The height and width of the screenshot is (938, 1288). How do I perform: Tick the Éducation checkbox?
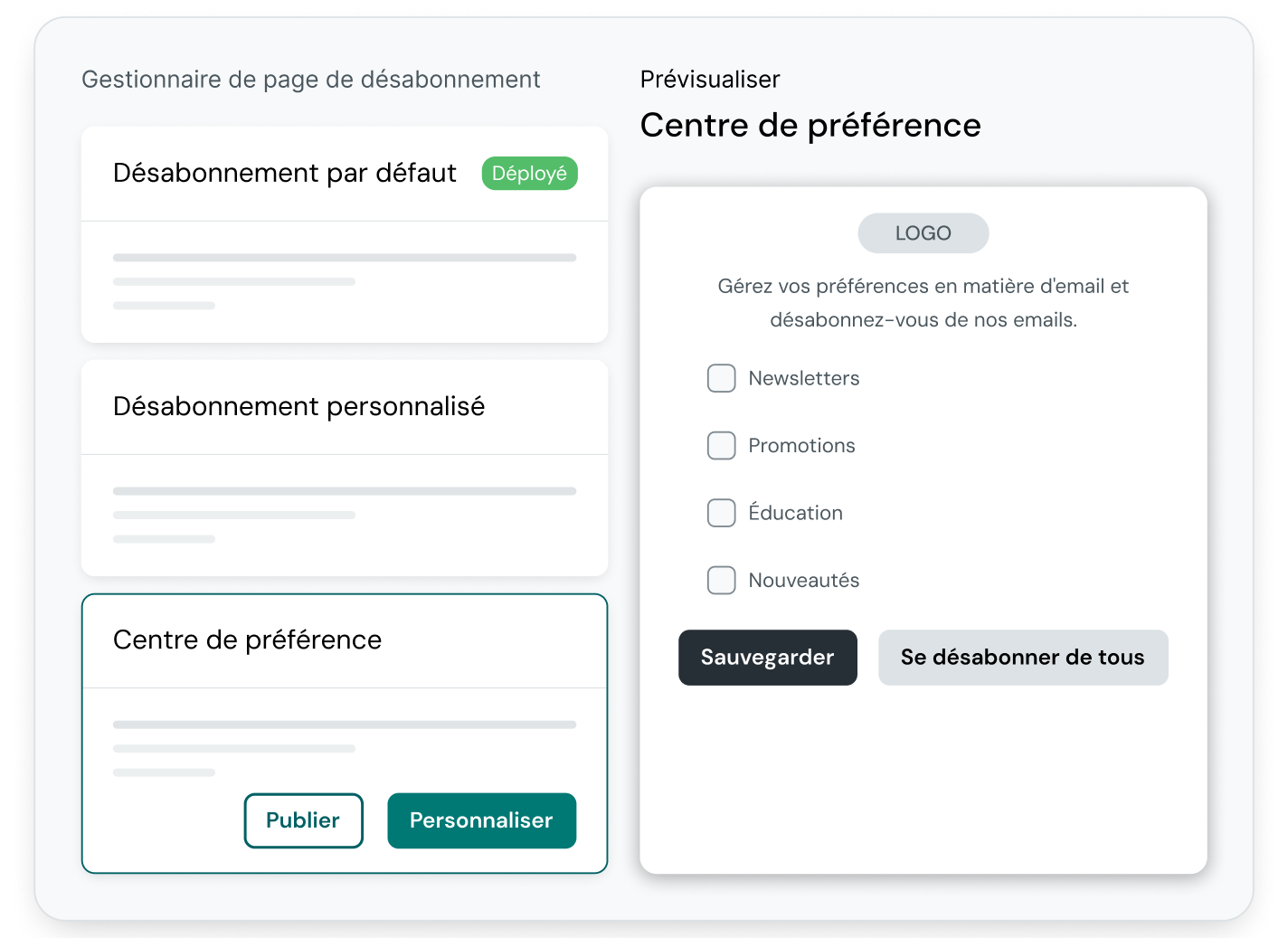(721, 513)
